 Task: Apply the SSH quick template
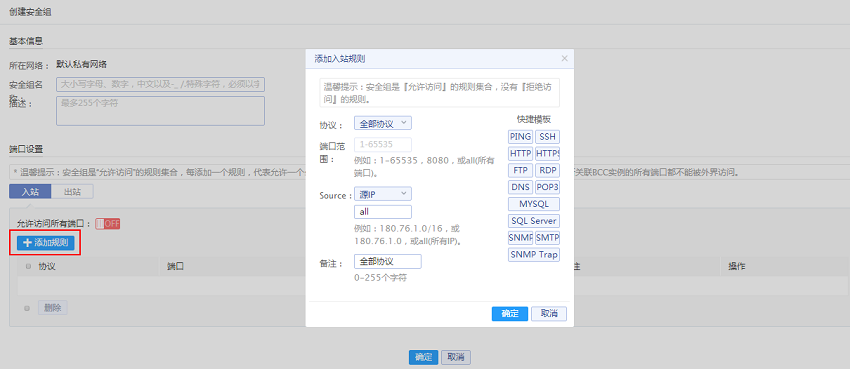tap(548, 137)
